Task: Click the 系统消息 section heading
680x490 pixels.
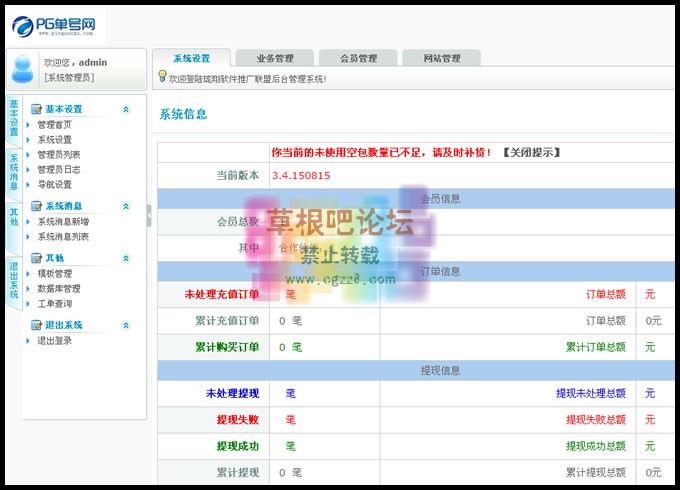Action: coord(64,206)
